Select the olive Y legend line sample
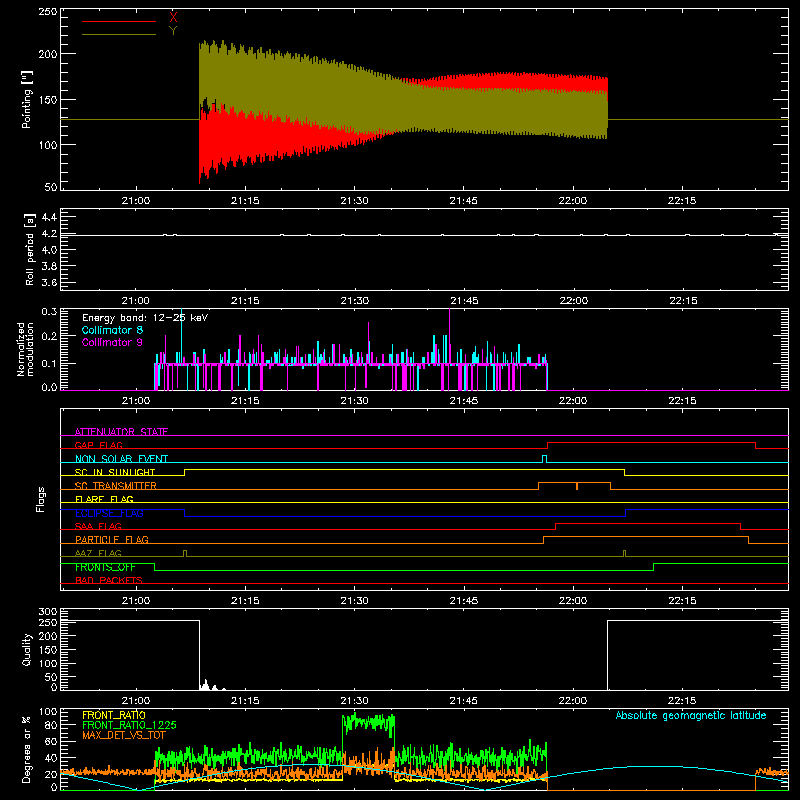Viewport: 800px width, 800px height. 119,34
